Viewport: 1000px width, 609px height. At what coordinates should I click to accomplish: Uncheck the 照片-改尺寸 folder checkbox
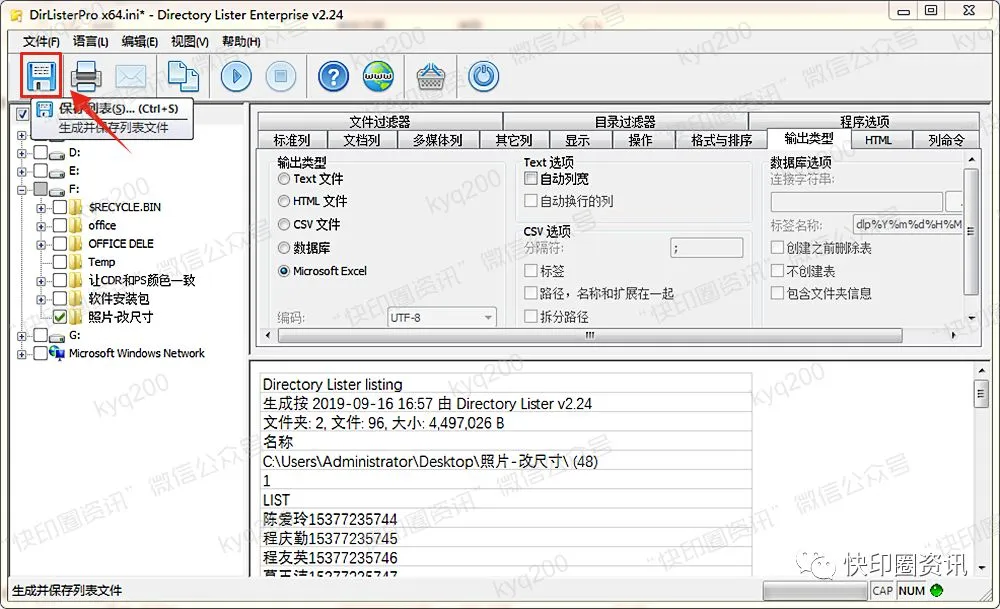click(60, 316)
